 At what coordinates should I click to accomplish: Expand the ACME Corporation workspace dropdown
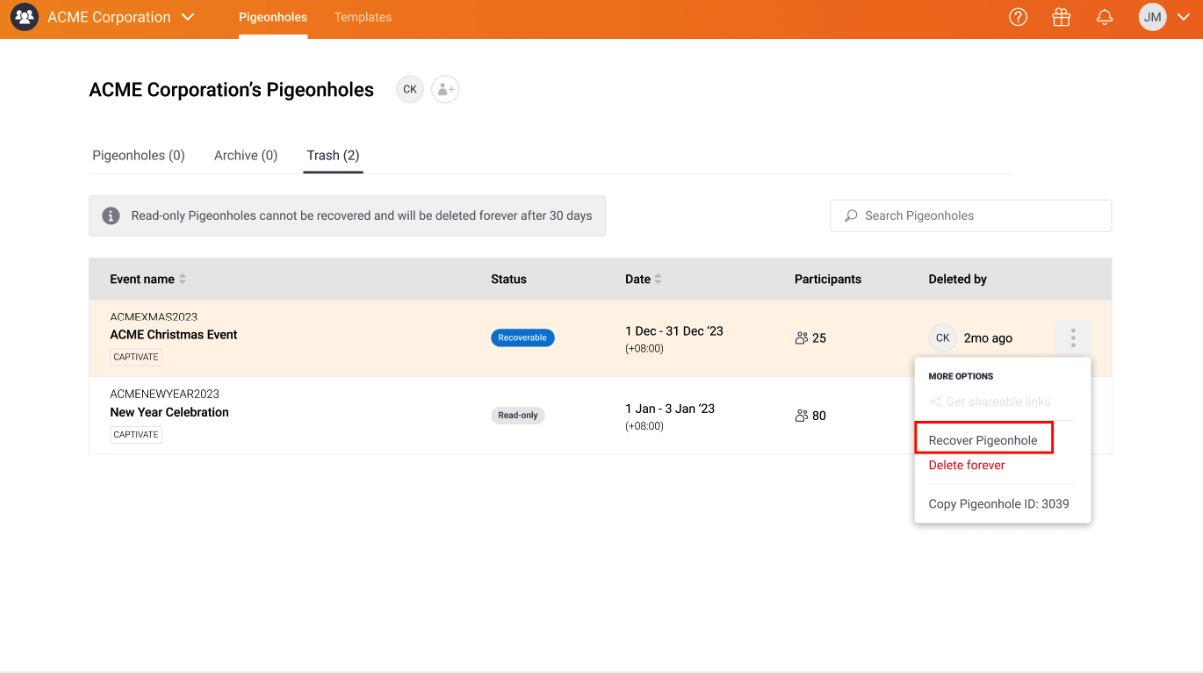(187, 17)
